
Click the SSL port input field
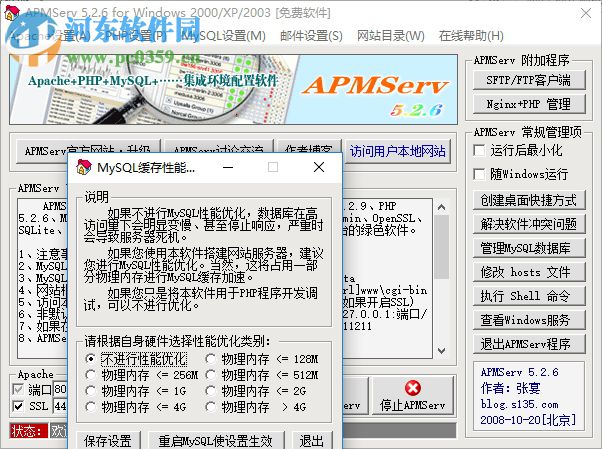pyautogui.click(x=60, y=406)
